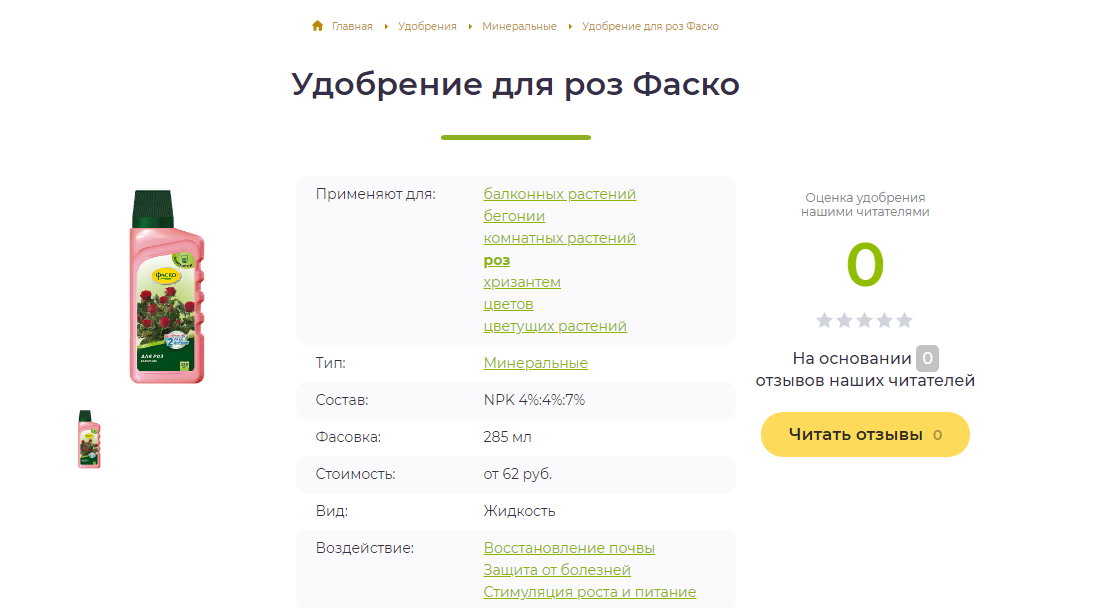Open the комнатных растений link

[560, 238]
